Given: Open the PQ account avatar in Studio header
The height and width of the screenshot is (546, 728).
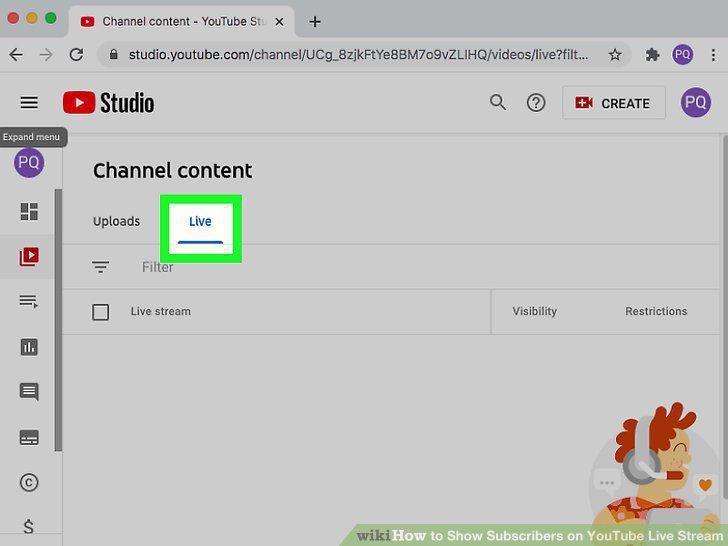Looking at the screenshot, I should (696, 102).
